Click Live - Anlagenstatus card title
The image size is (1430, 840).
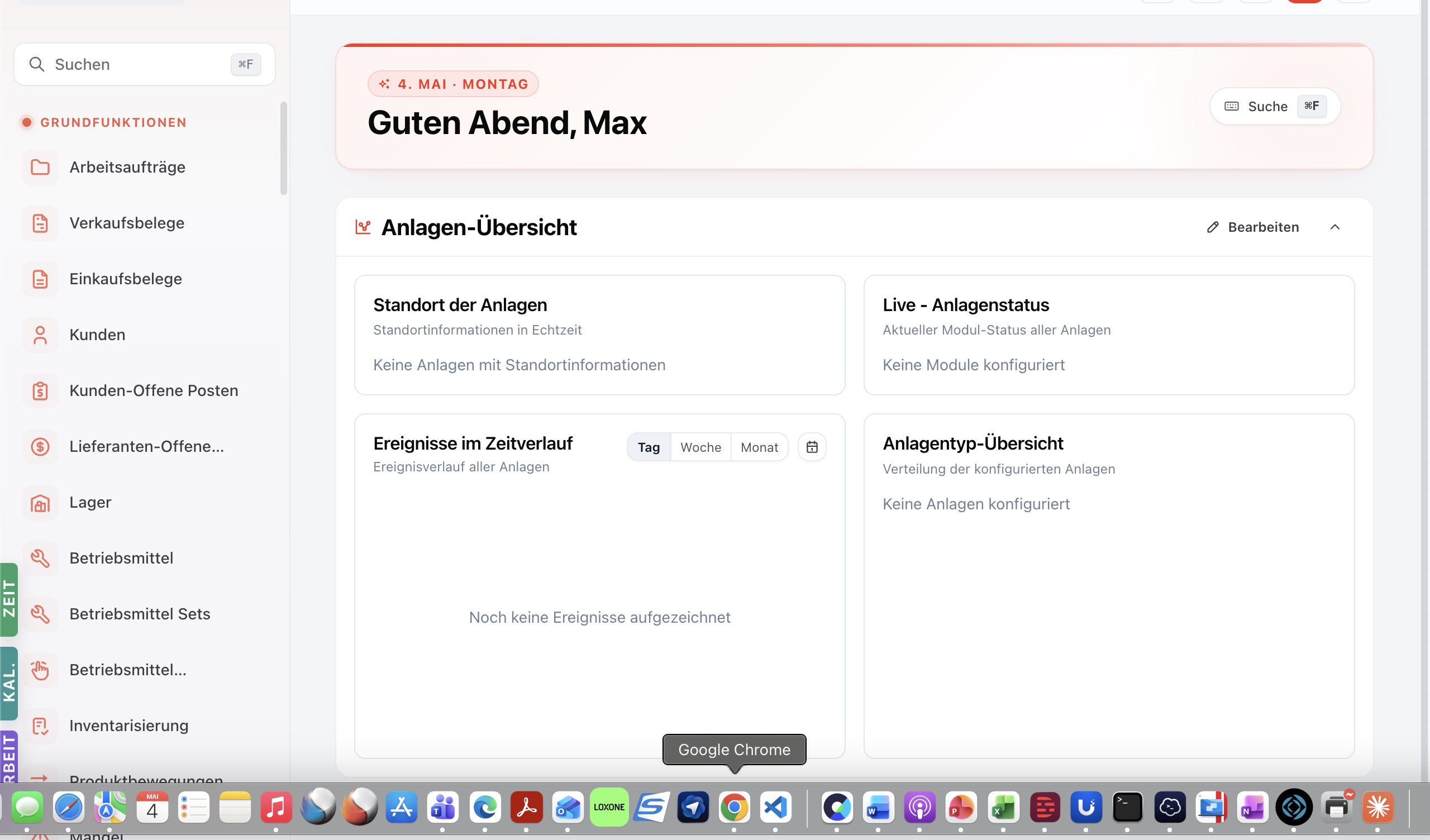(x=966, y=305)
